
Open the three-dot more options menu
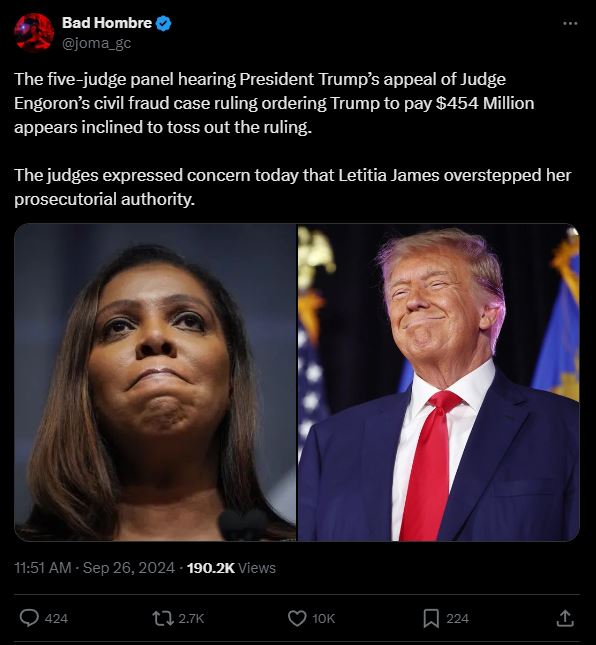coord(570,23)
